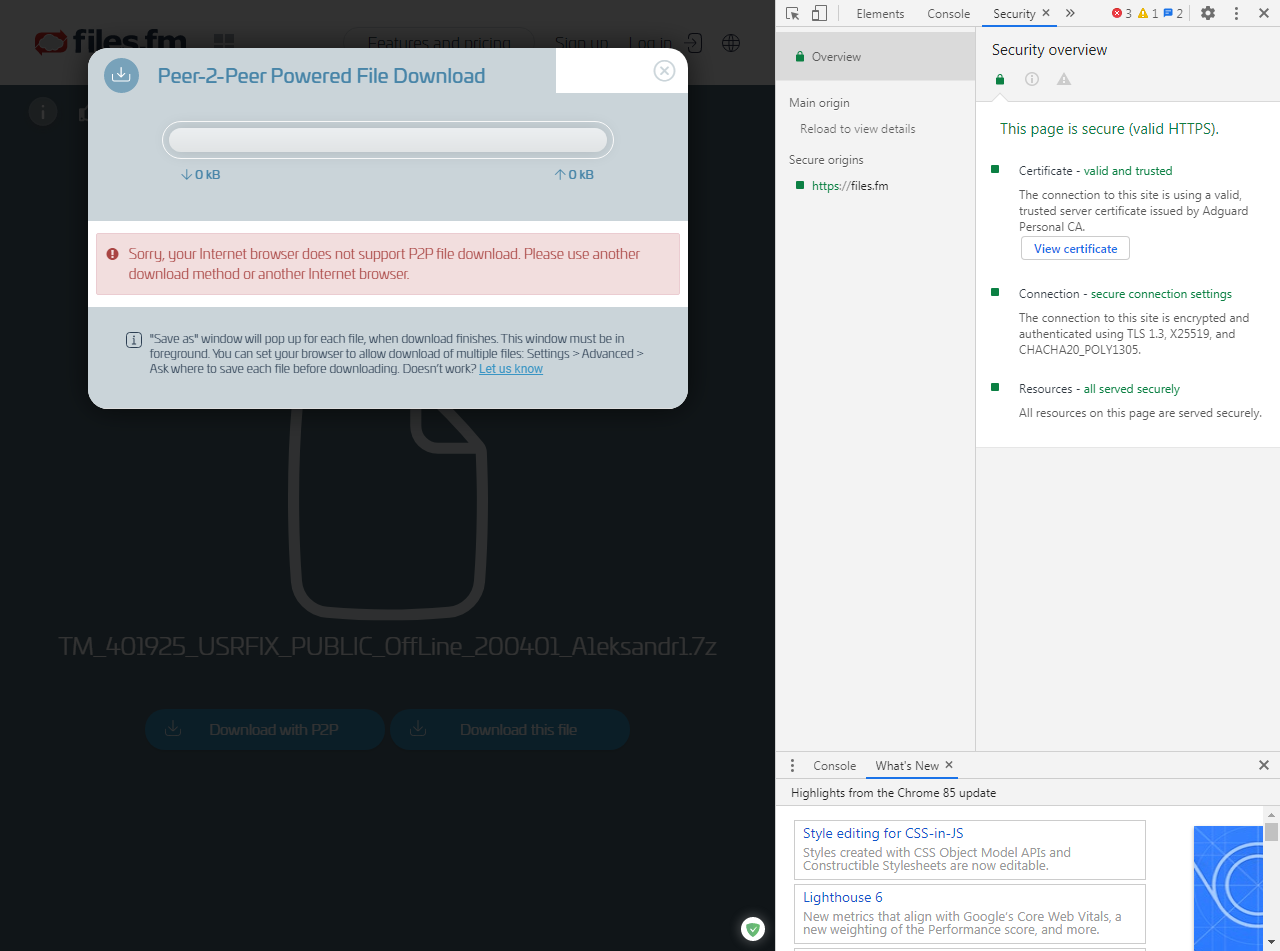Open DevTools settings gear icon
Viewport: 1280px width, 951px height.
coord(1208,13)
